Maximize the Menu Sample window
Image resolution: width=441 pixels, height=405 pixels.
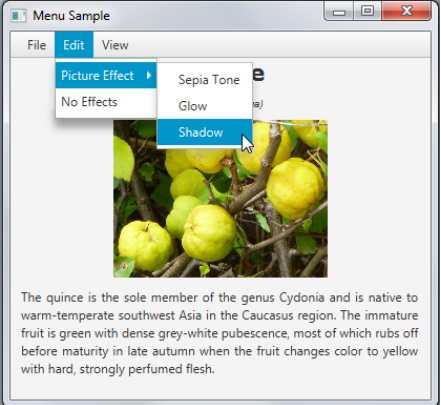pyautogui.click(x=367, y=11)
